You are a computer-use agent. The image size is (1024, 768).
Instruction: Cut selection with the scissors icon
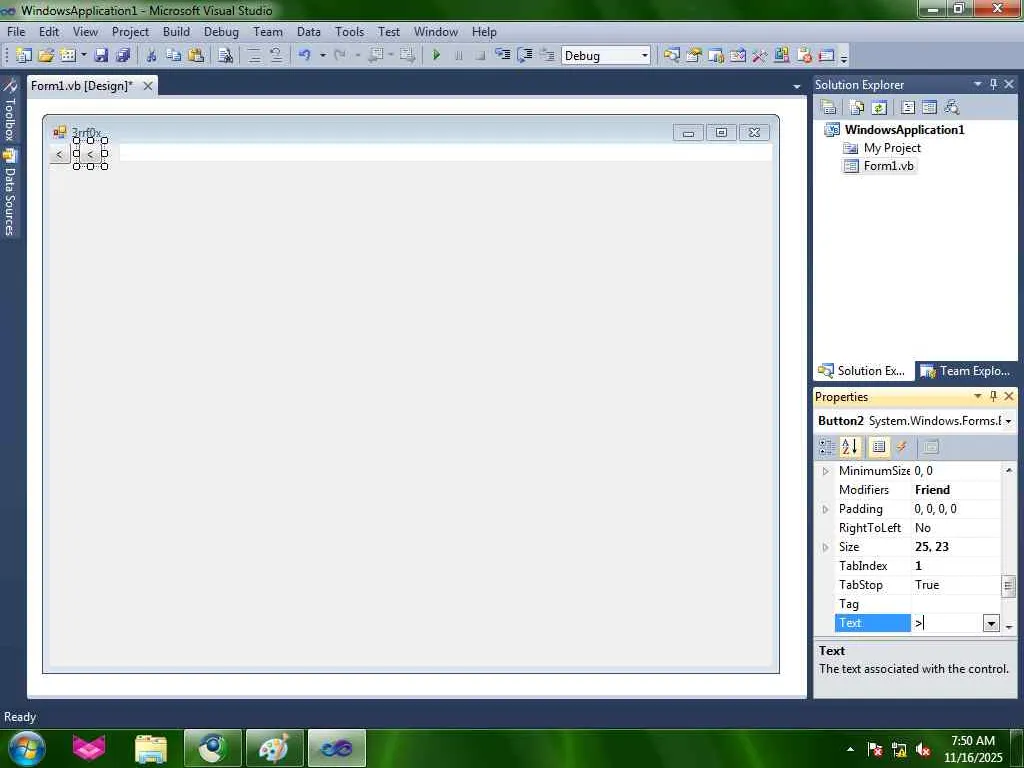[151, 56]
